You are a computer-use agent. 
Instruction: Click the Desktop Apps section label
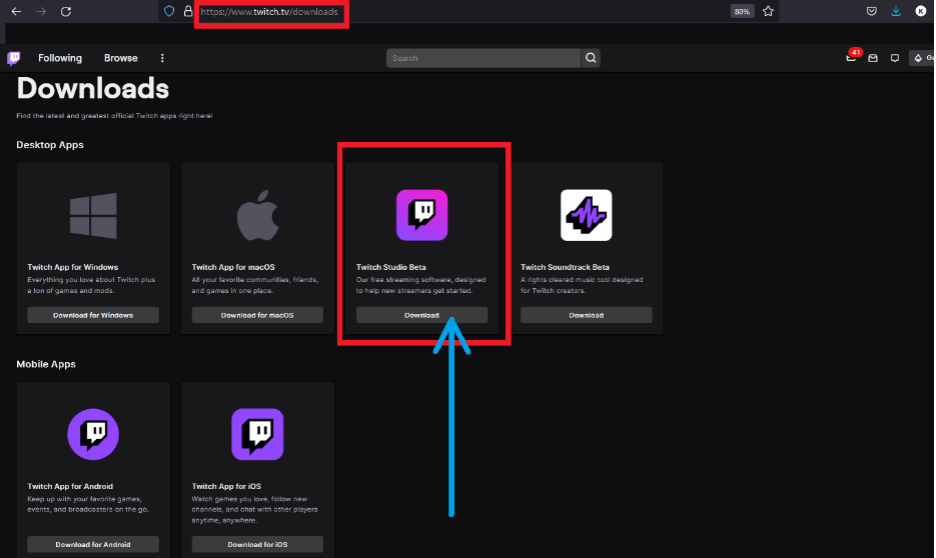(50, 145)
